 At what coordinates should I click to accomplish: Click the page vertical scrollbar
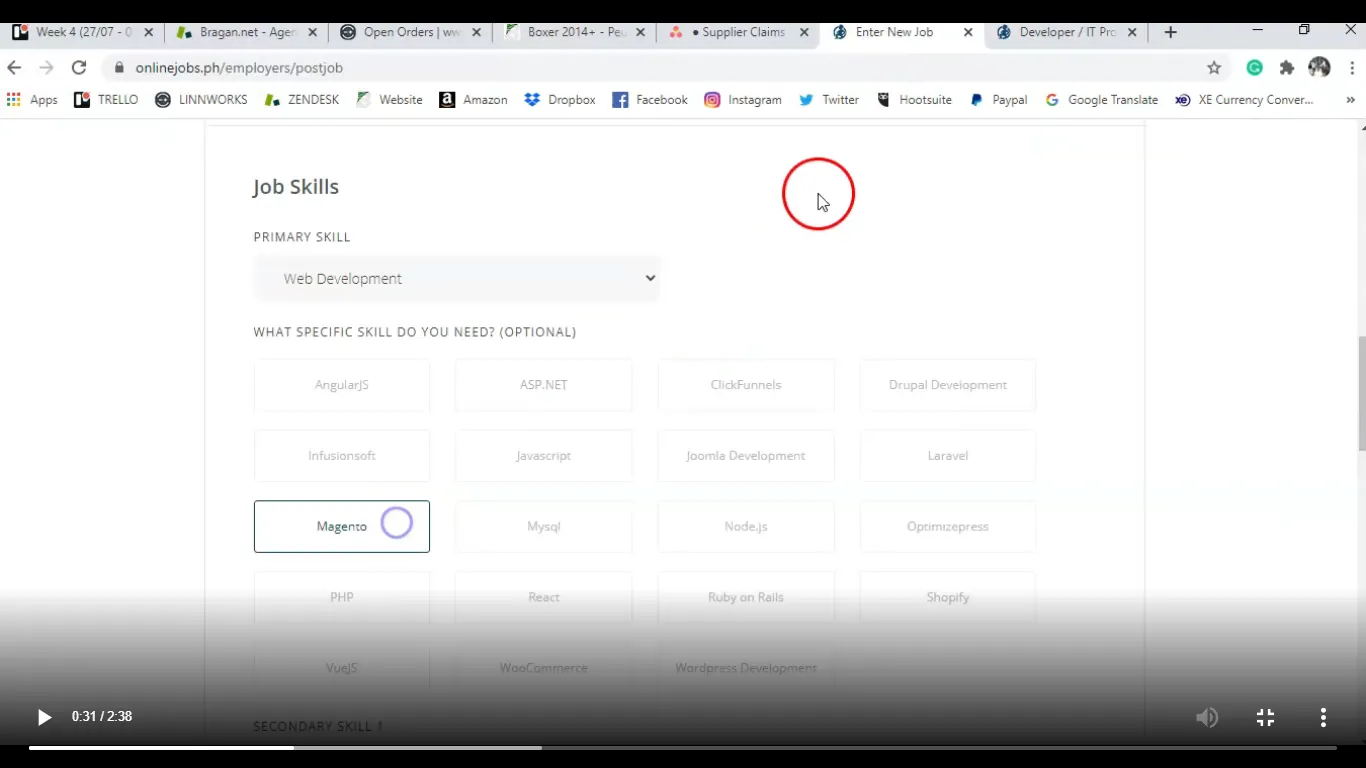pos(1360,394)
